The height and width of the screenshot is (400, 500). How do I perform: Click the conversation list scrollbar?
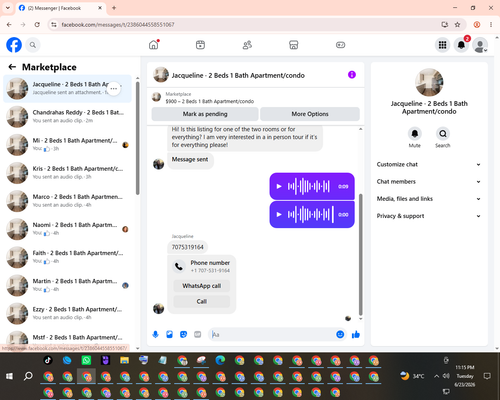(x=137, y=138)
